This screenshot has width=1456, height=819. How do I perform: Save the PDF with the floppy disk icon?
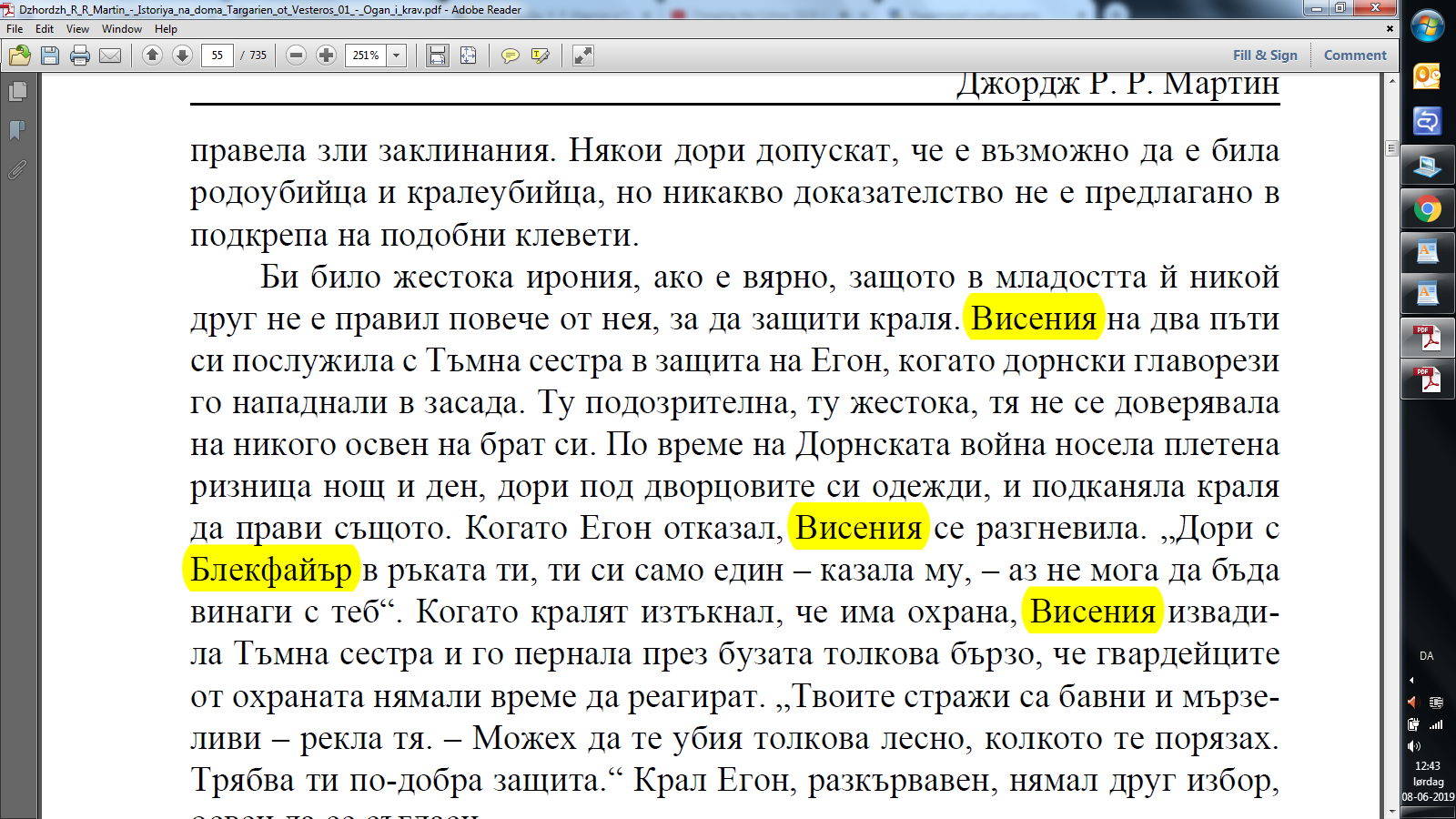pyautogui.click(x=50, y=56)
